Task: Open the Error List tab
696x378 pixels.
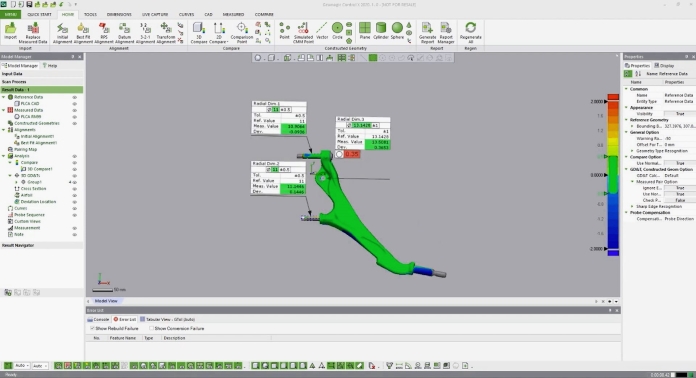Action: (x=125, y=319)
